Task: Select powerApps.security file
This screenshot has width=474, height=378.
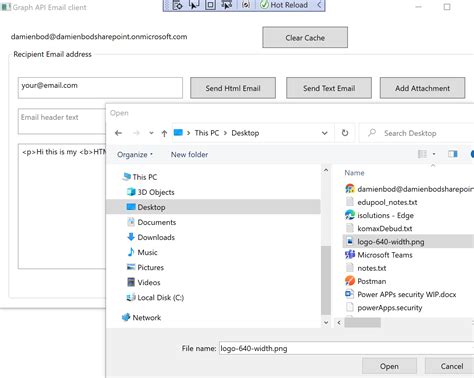Action: point(384,307)
